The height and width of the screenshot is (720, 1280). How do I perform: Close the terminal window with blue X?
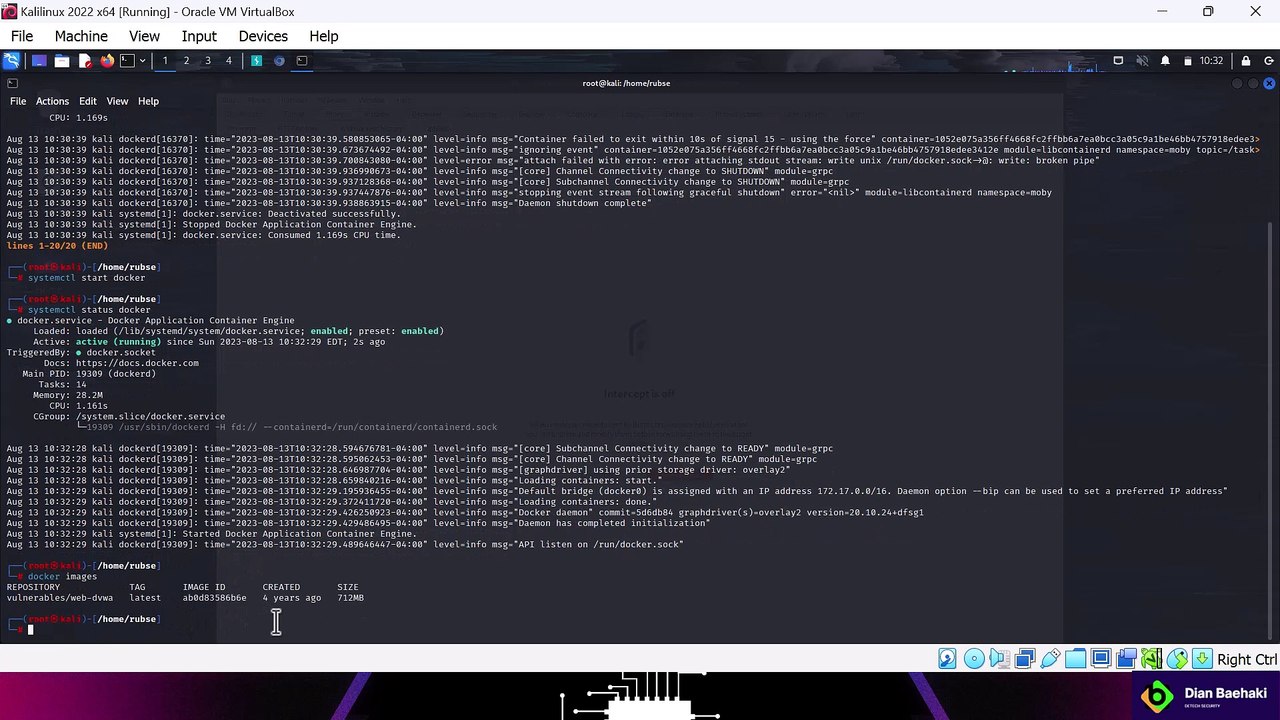pos(1269,83)
